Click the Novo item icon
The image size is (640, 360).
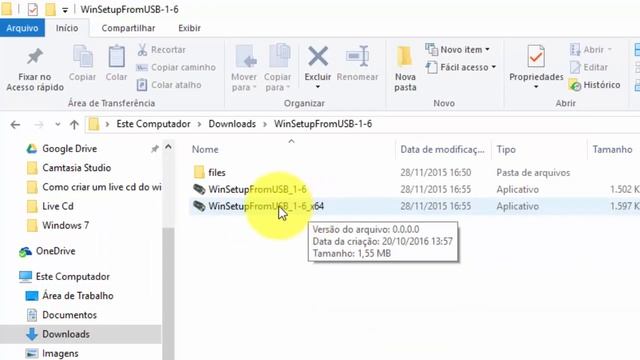point(431,49)
